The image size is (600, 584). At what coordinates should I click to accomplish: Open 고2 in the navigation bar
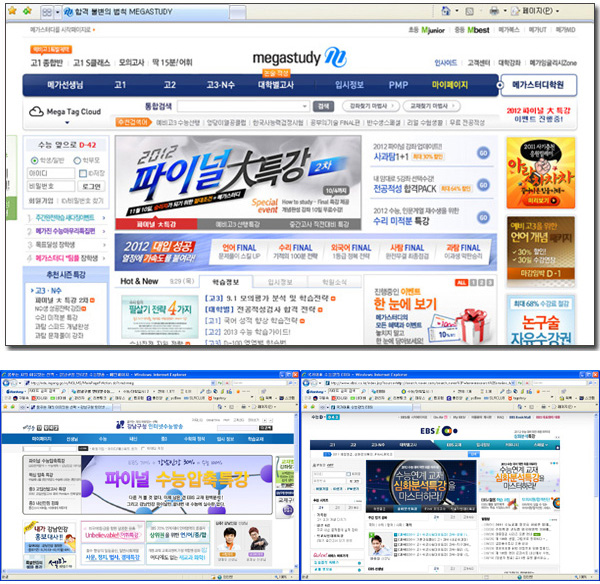170,85
